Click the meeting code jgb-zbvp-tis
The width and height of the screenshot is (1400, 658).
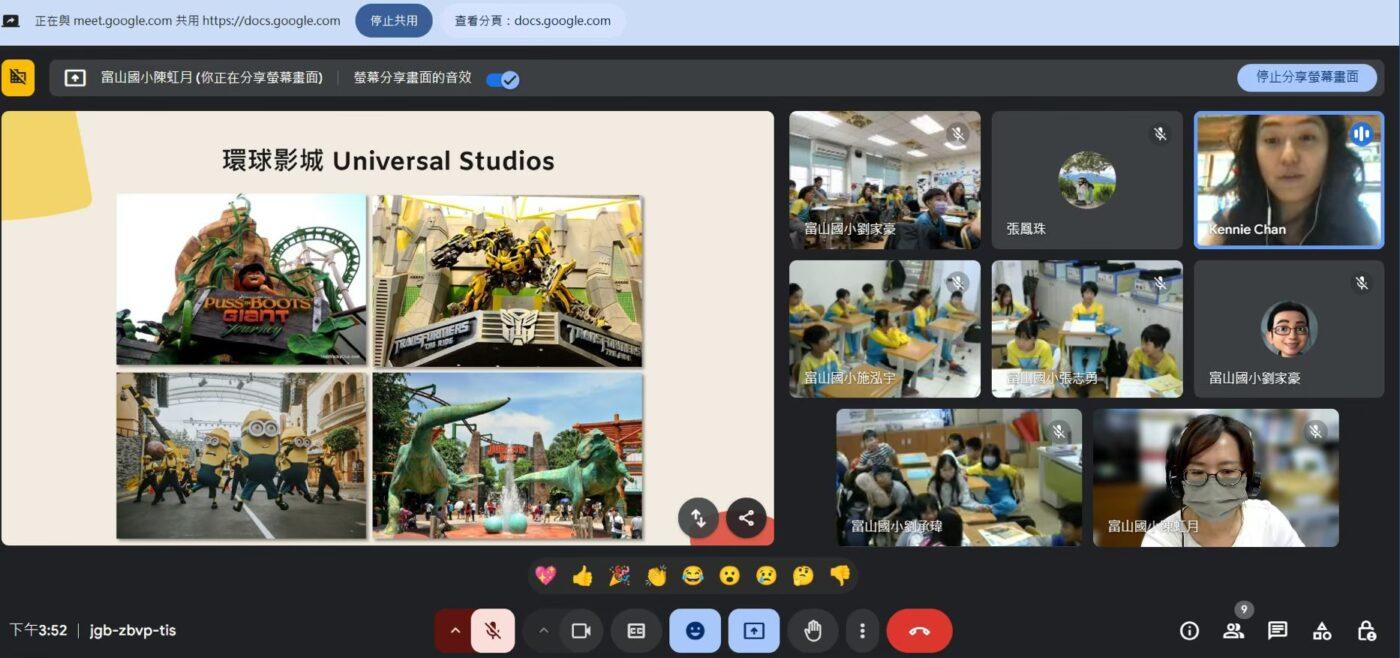[133, 630]
